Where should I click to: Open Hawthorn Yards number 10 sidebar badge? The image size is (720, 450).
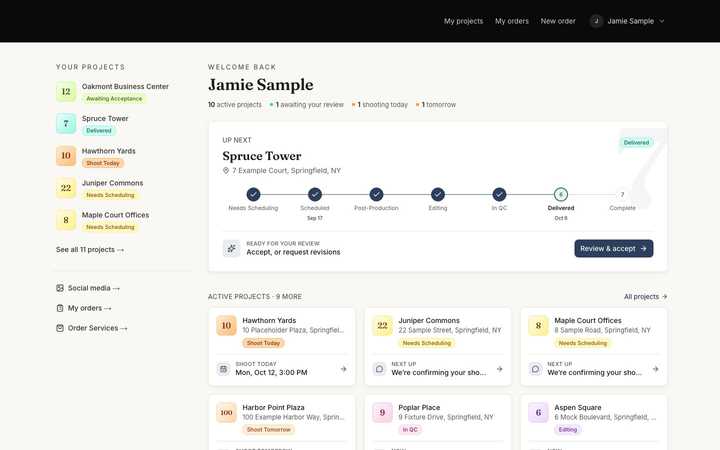point(66,156)
